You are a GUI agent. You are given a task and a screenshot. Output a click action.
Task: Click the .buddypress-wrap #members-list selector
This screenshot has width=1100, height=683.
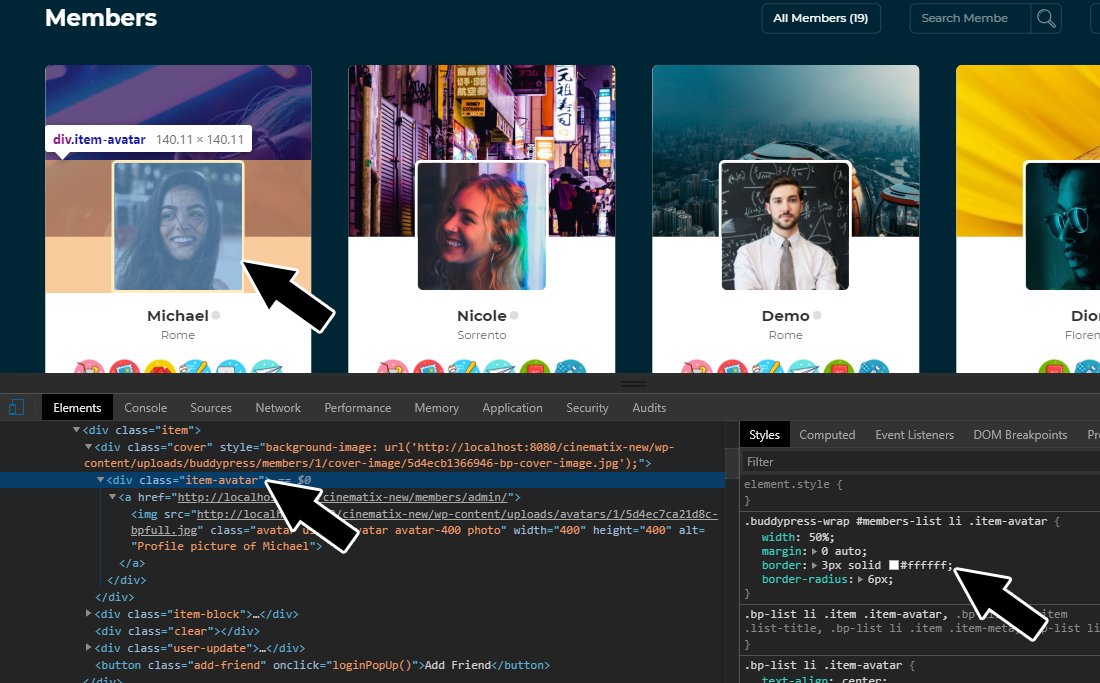tap(896, 521)
